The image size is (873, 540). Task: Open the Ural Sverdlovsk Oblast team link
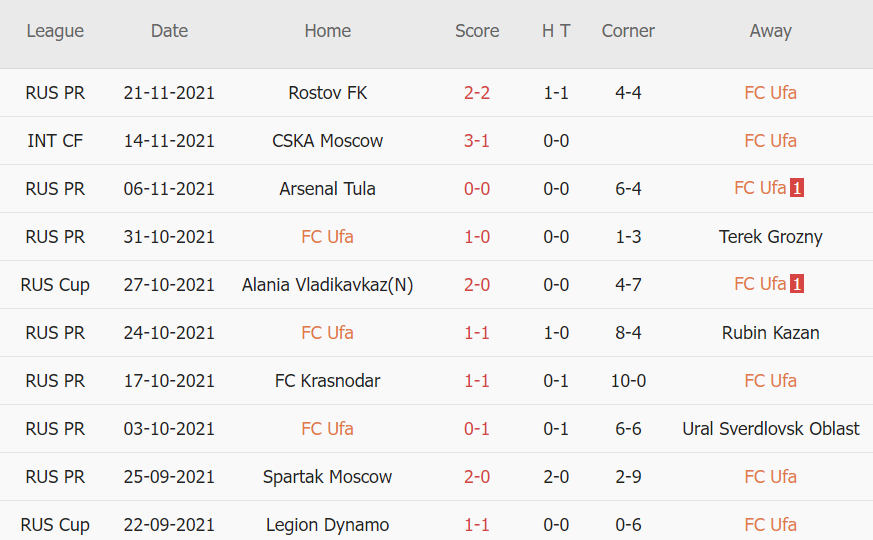pos(770,429)
